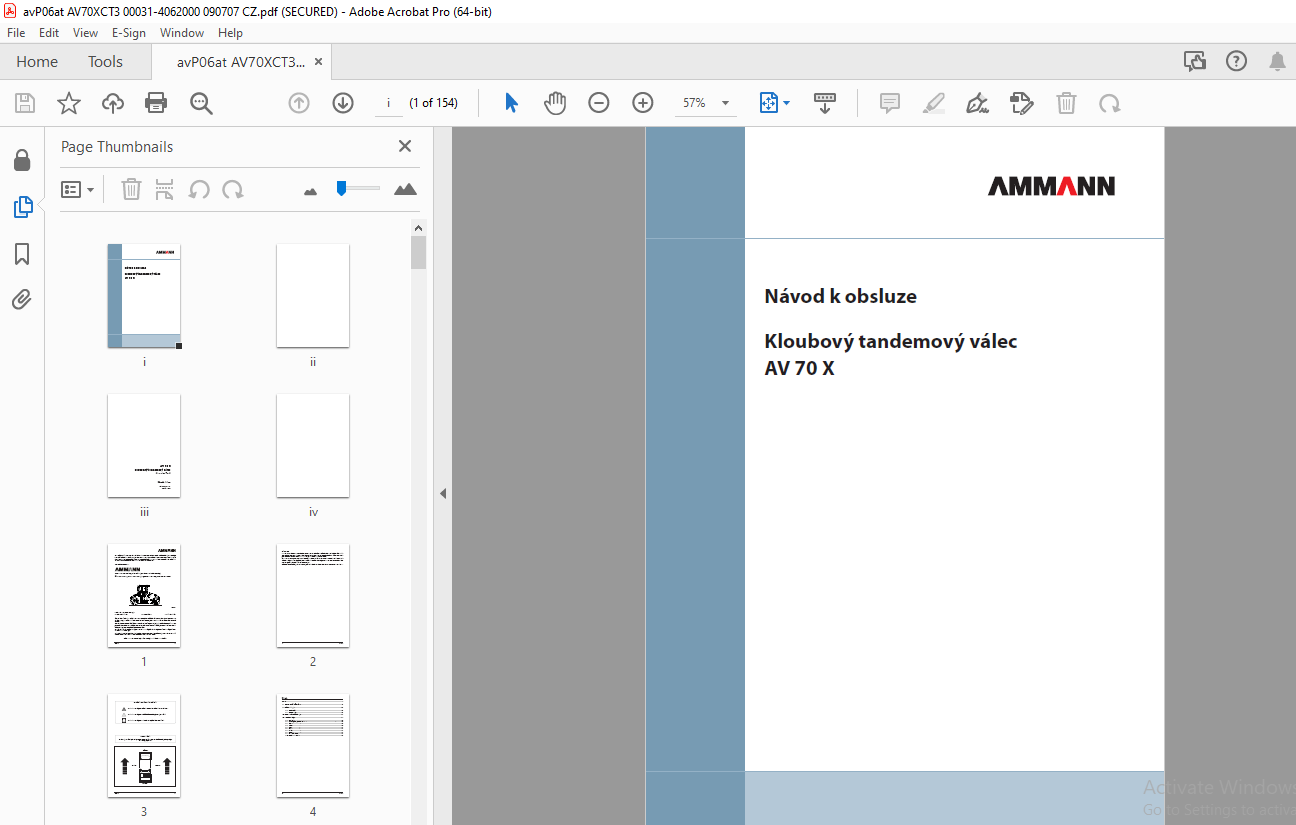Click the Save file icon

[25, 103]
